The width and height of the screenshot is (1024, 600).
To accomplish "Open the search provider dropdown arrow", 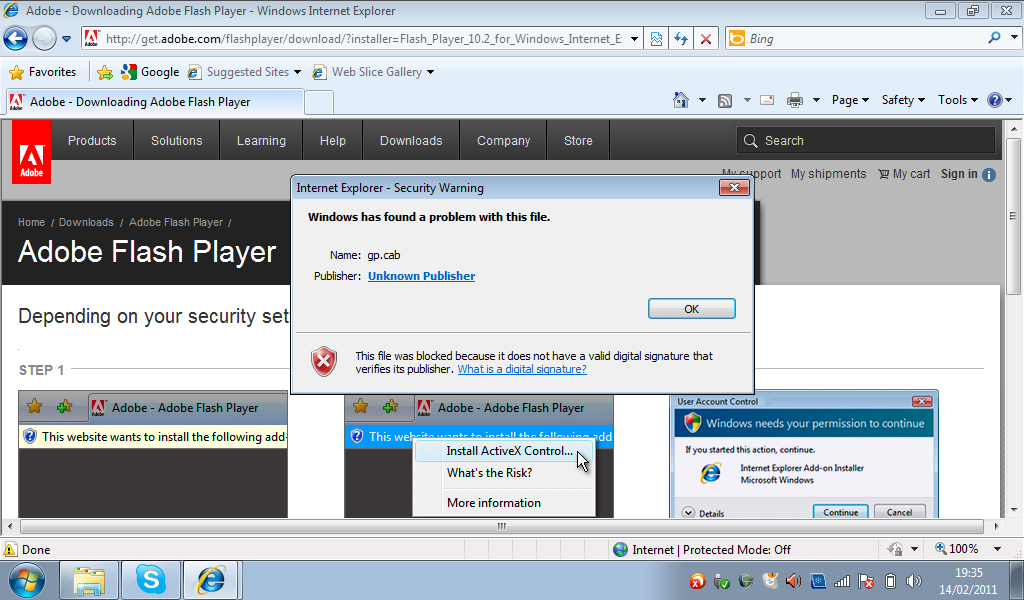I will click(1014, 38).
